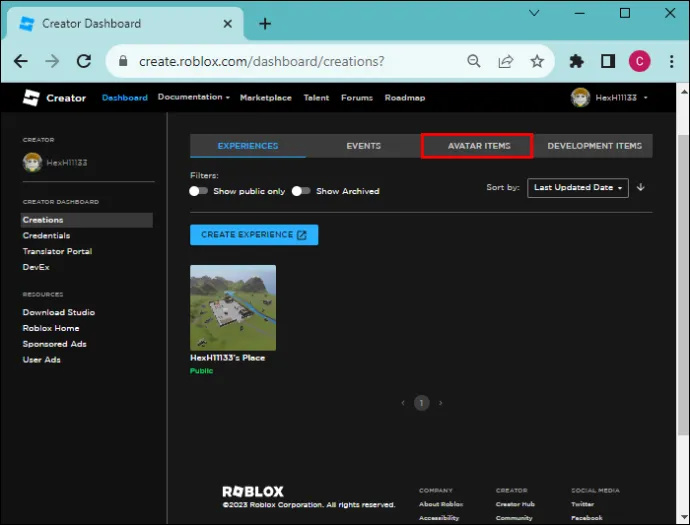Reload the page with refresh icon

pyautogui.click(x=84, y=61)
